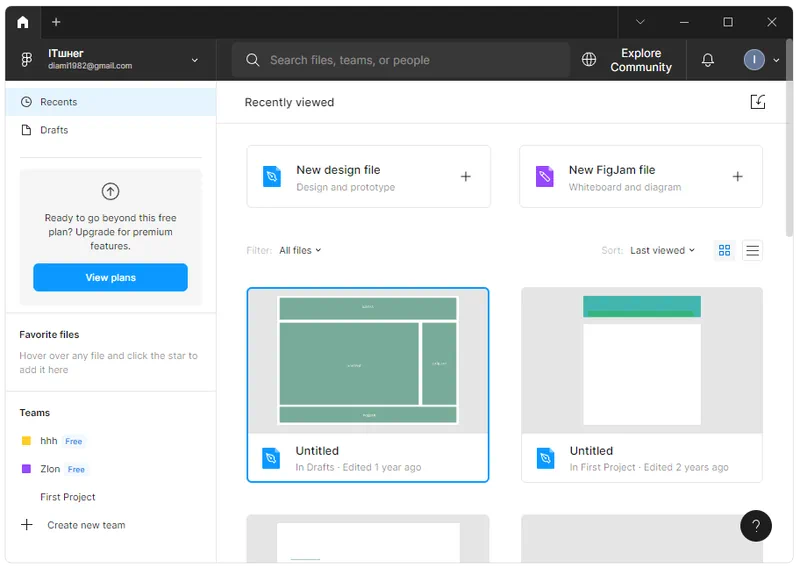Open the All files filter dropdown
This screenshot has height=568, width=800.
(300, 251)
